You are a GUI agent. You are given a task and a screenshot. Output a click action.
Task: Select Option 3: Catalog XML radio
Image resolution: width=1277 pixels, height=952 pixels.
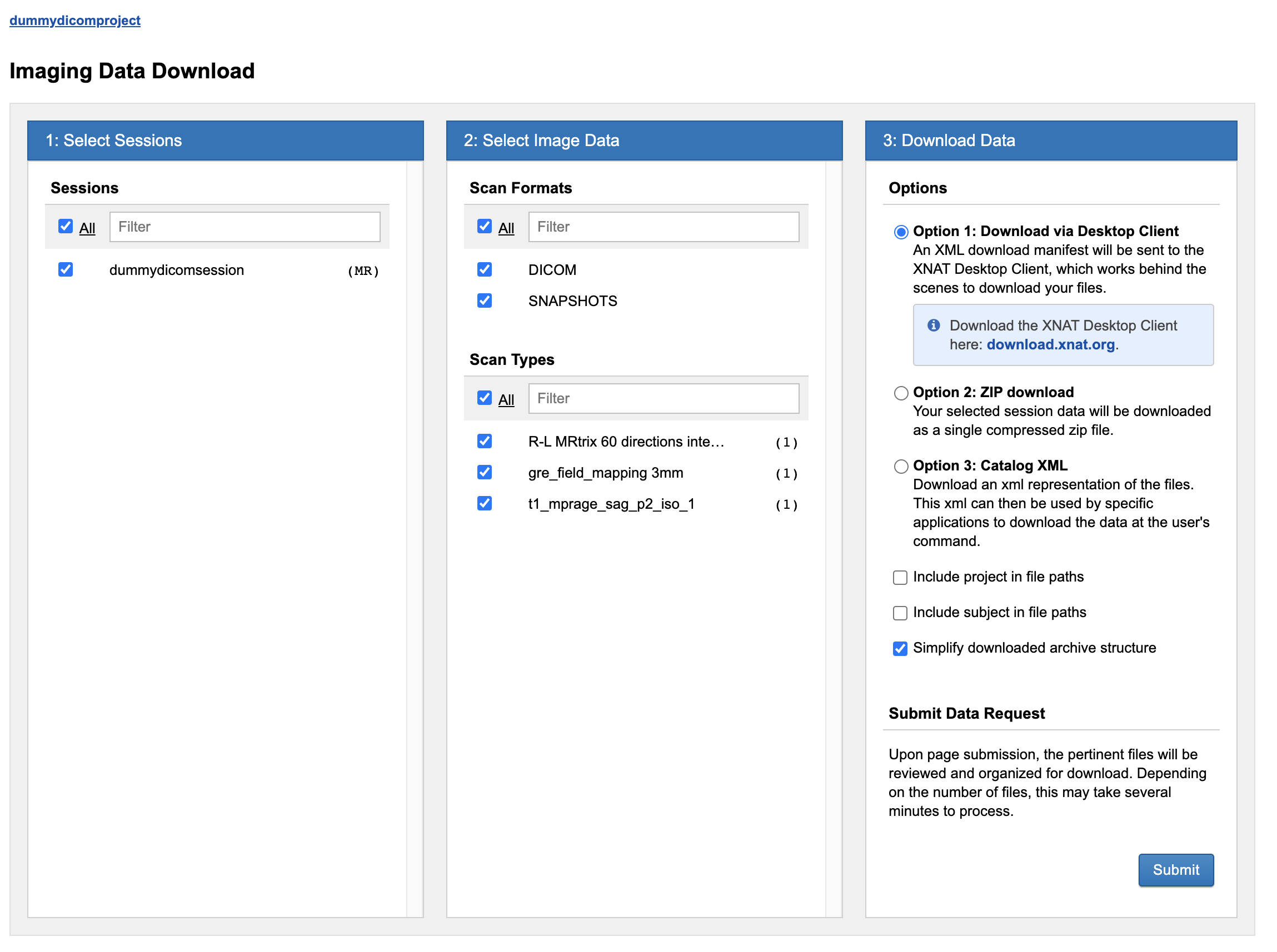(x=901, y=466)
